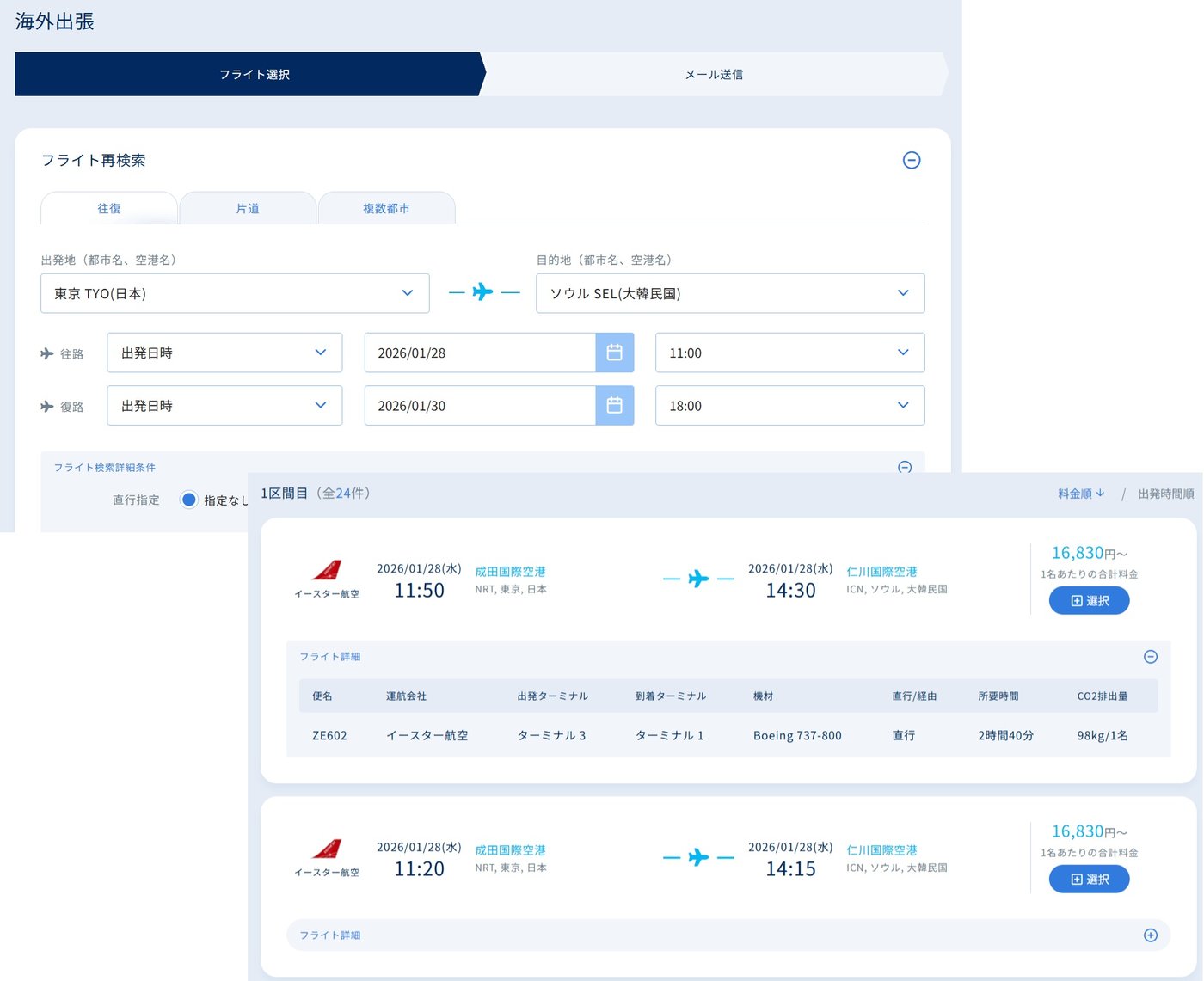Switch to the 片道 tab
The image size is (1204, 981).
click(248, 208)
